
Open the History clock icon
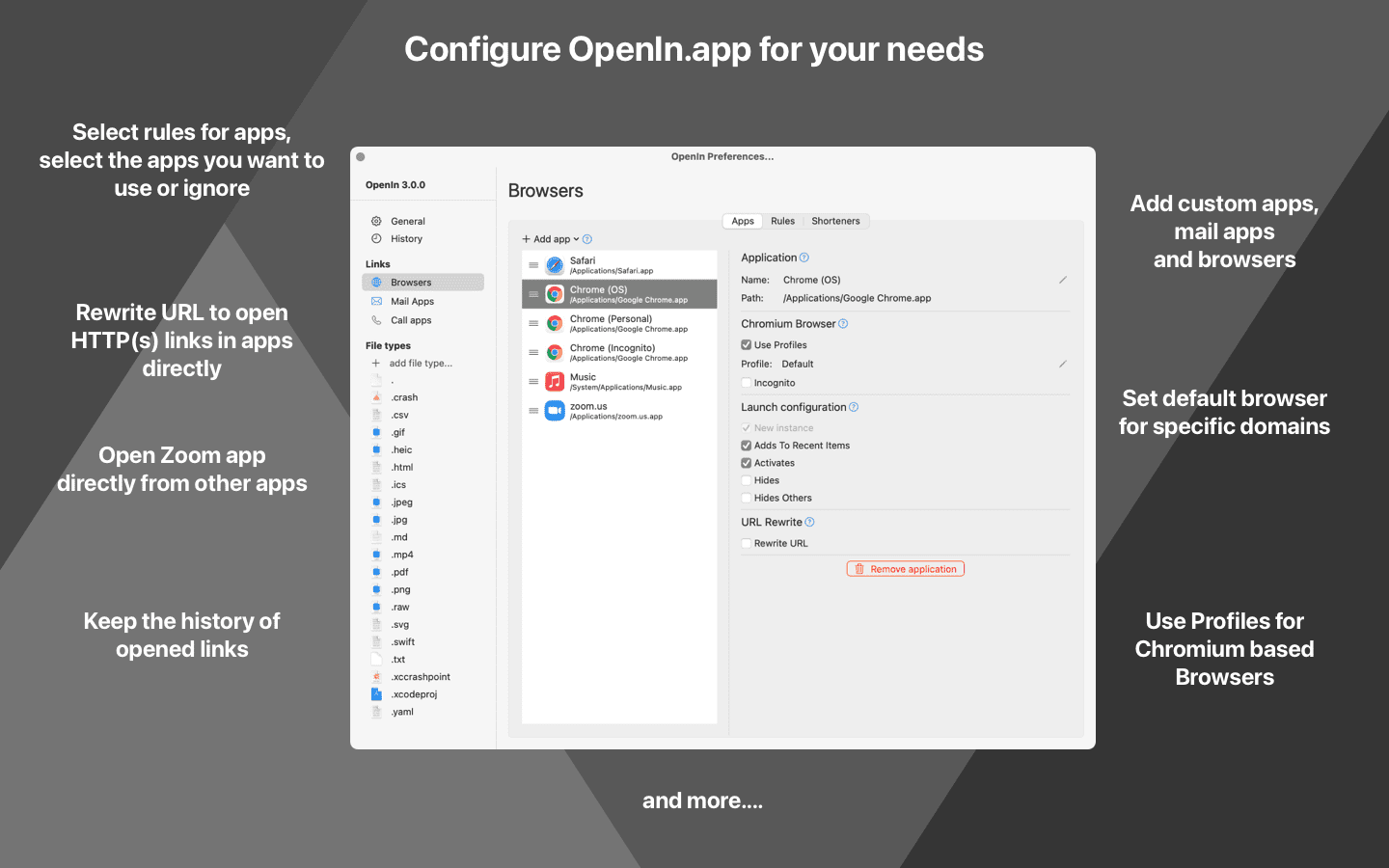tap(376, 238)
